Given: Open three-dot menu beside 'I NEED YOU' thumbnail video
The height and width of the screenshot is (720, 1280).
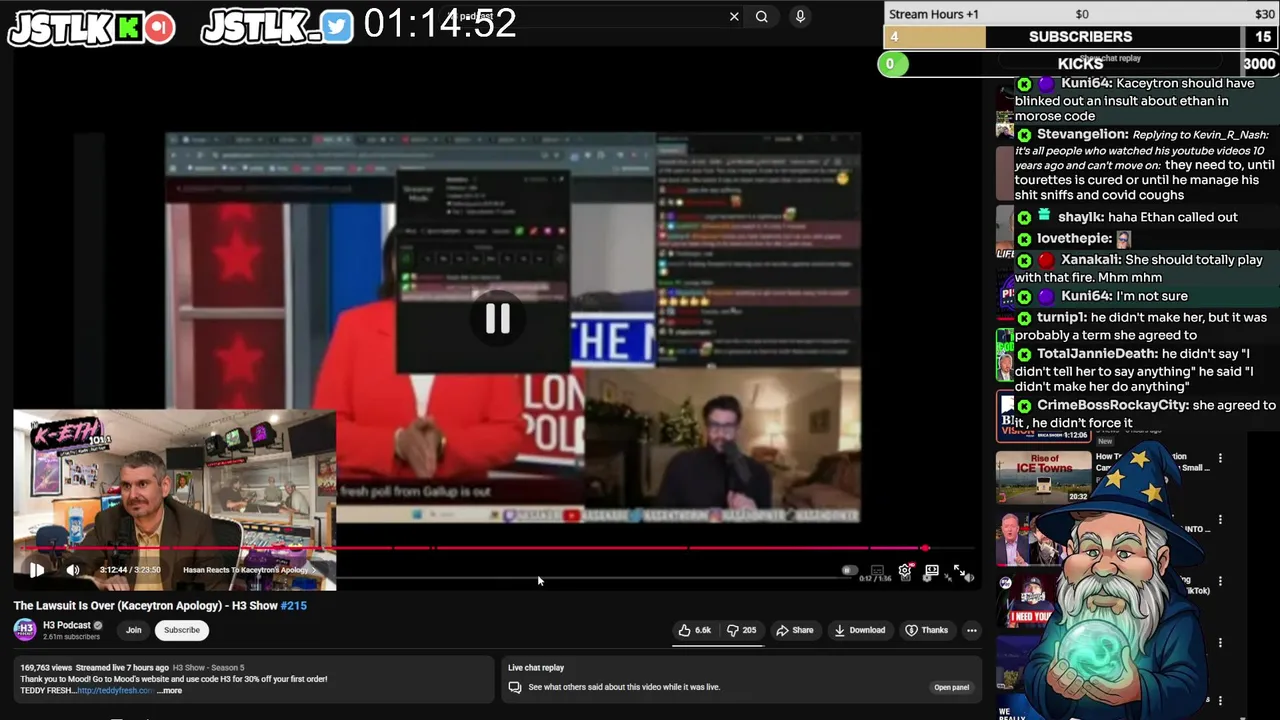Looking at the screenshot, I should [x=1220, y=582].
